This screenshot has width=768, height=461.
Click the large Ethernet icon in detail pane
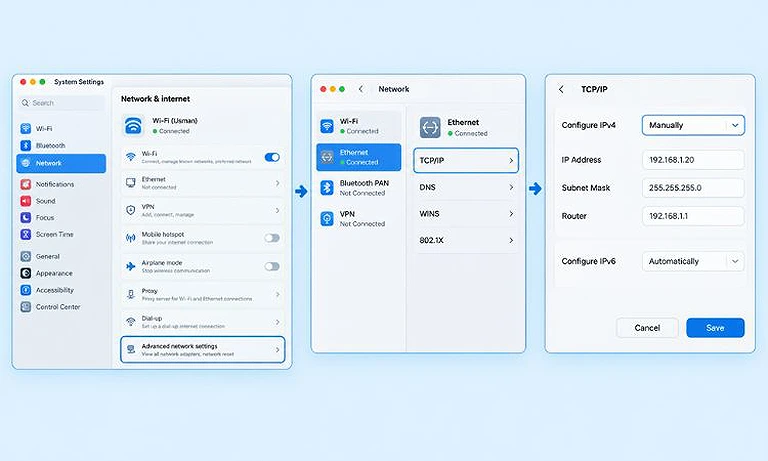click(x=430, y=127)
